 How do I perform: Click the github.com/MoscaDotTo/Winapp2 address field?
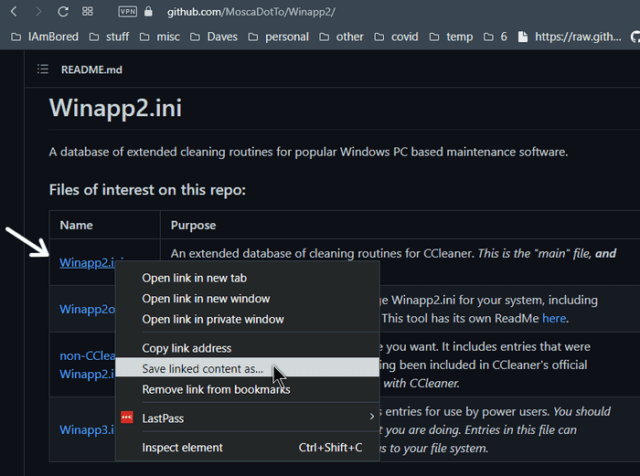pyautogui.click(x=251, y=12)
